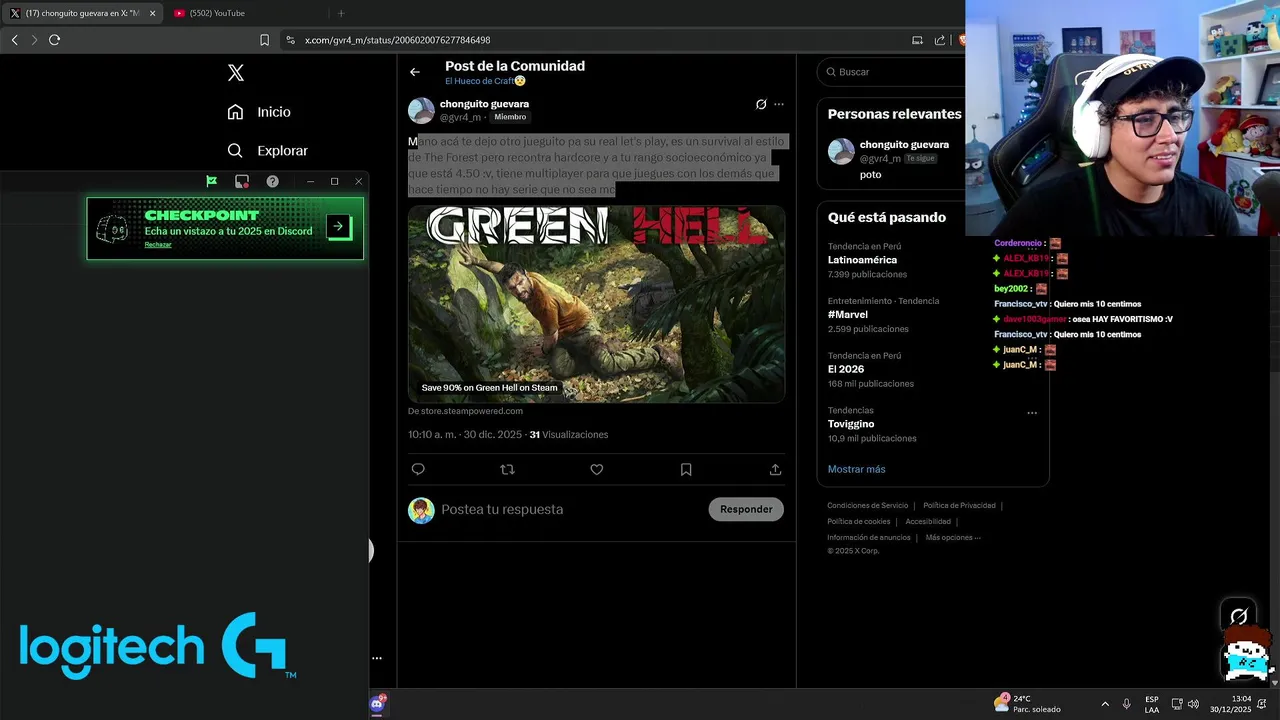Click the chonguito guevara author name on post
Screen dimensions: 1280x720
pyautogui.click(x=484, y=104)
